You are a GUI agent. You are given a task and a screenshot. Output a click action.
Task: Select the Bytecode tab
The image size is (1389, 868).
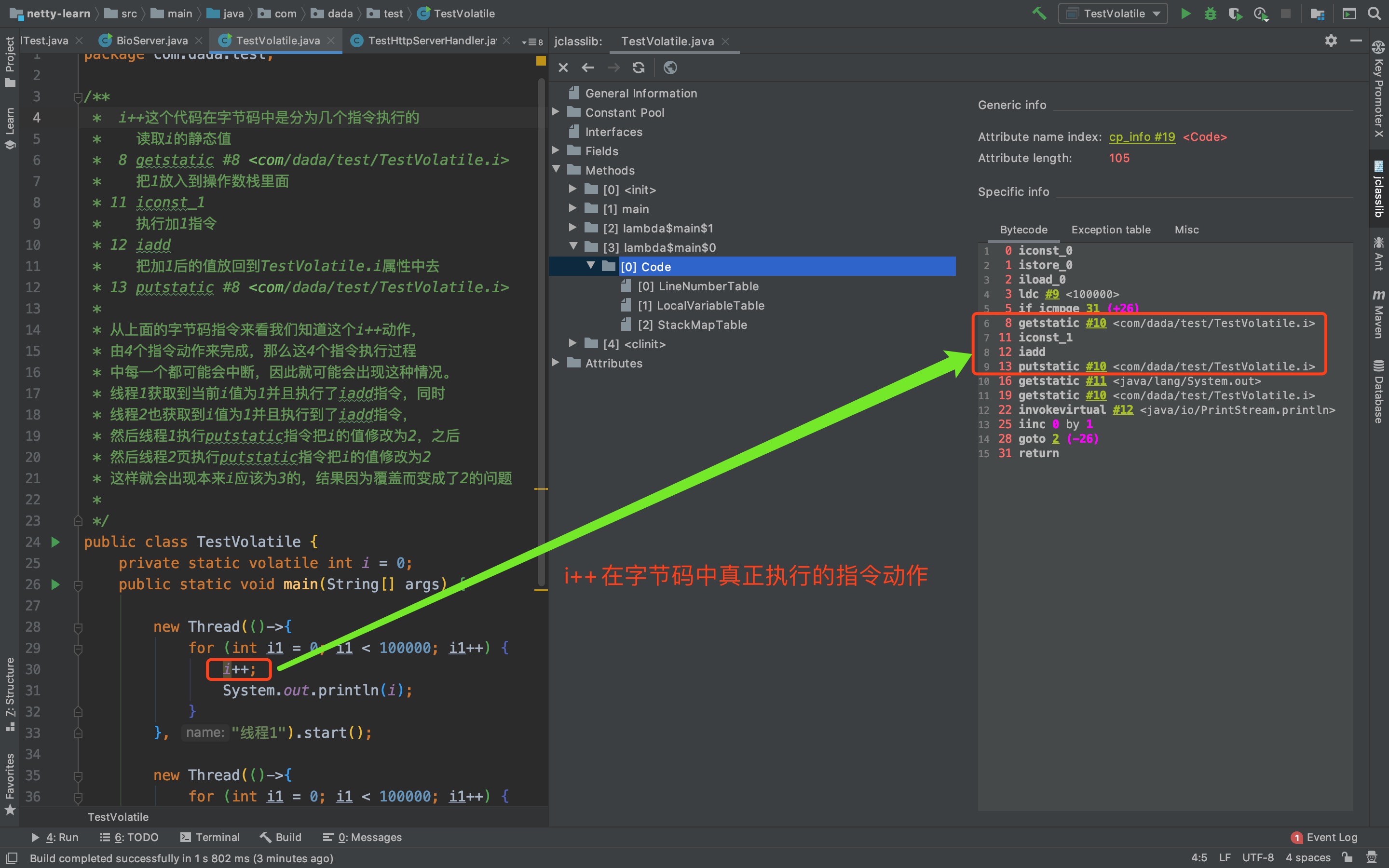point(1023,230)
